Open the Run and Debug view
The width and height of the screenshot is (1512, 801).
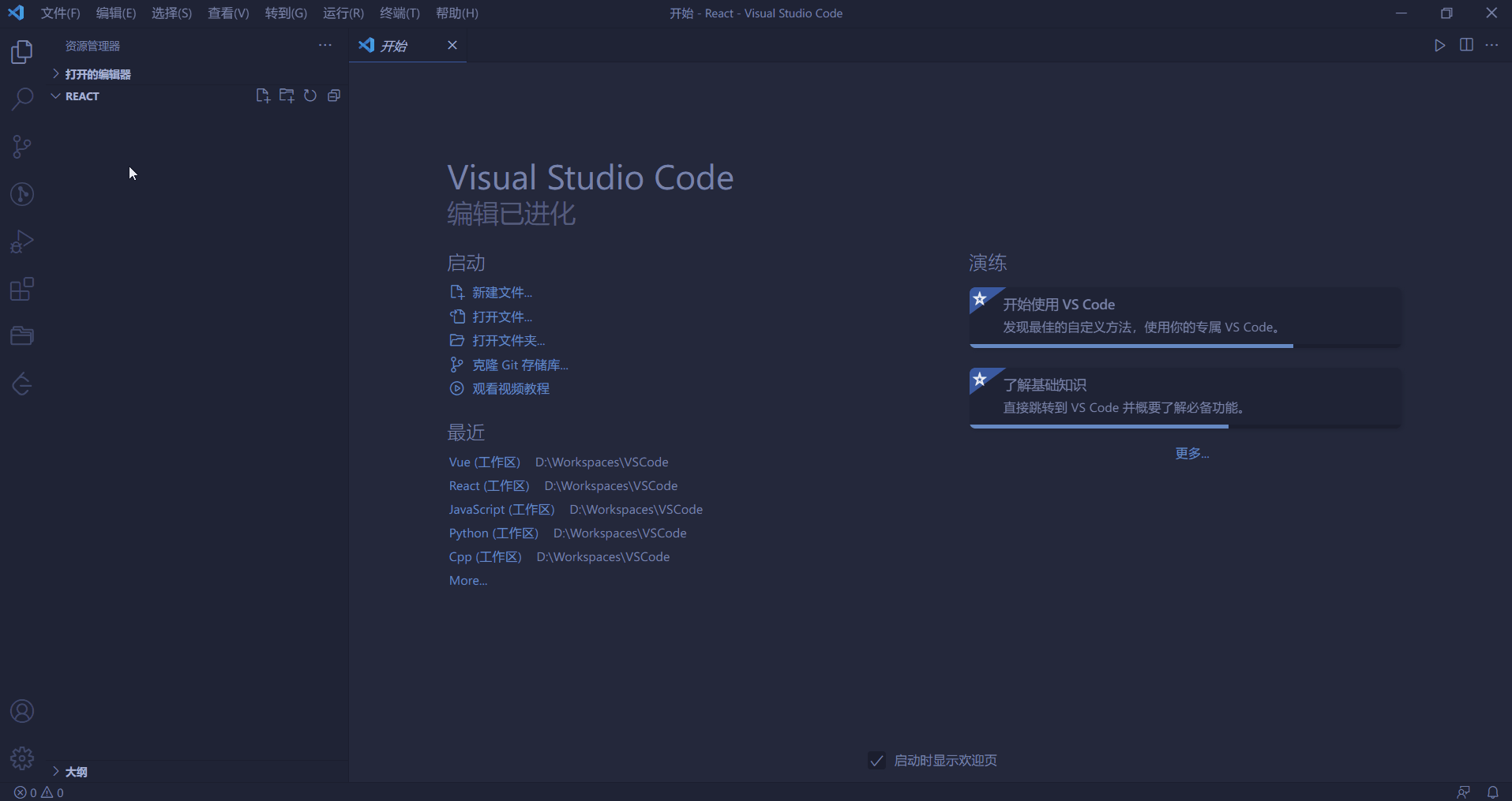[x=22, y=241]
